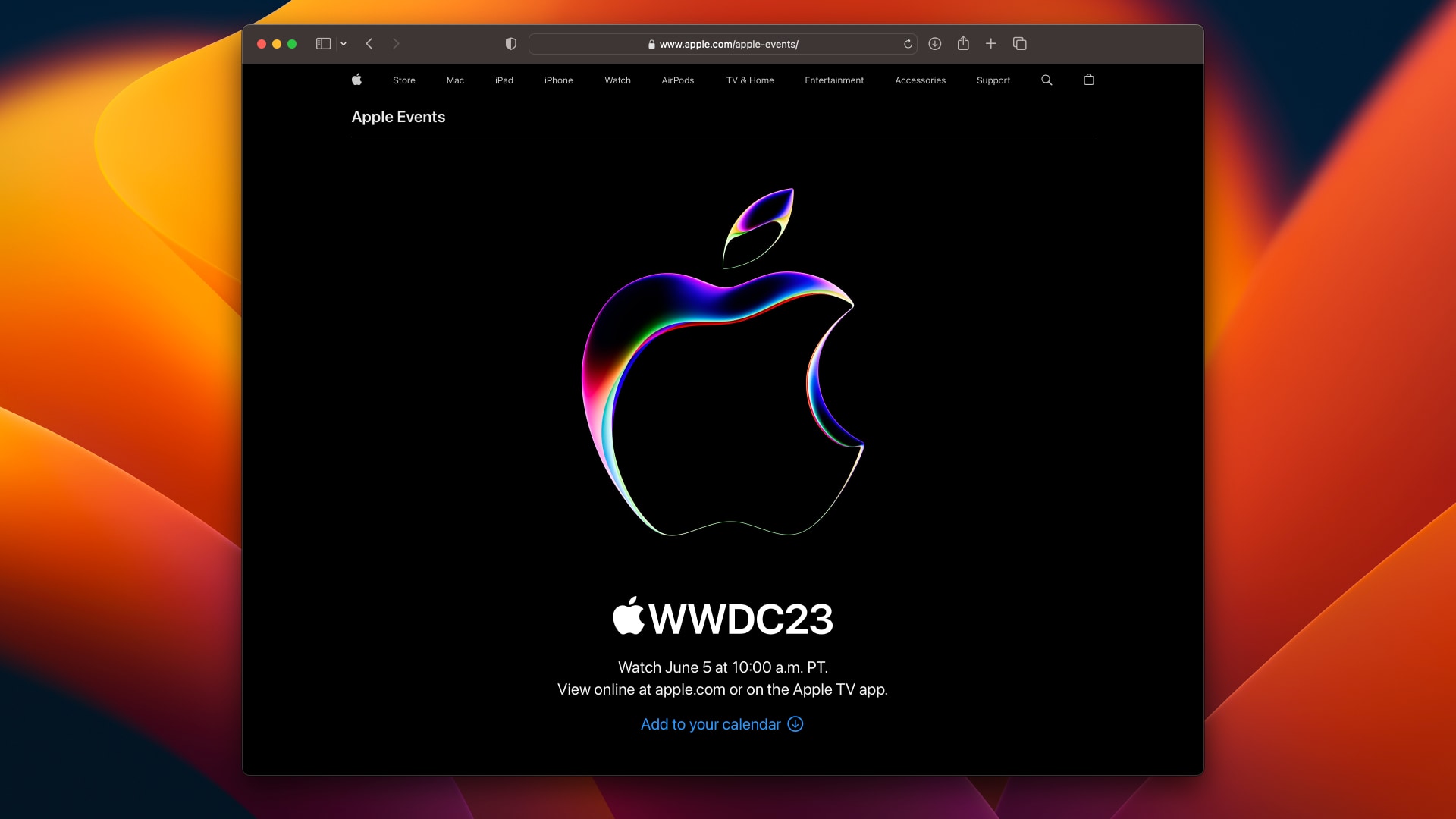Image resolution: width=1456 pixels, height=819 pixels.
Task: Reload the page with refresh icon
Action: [x=908, y=44]
